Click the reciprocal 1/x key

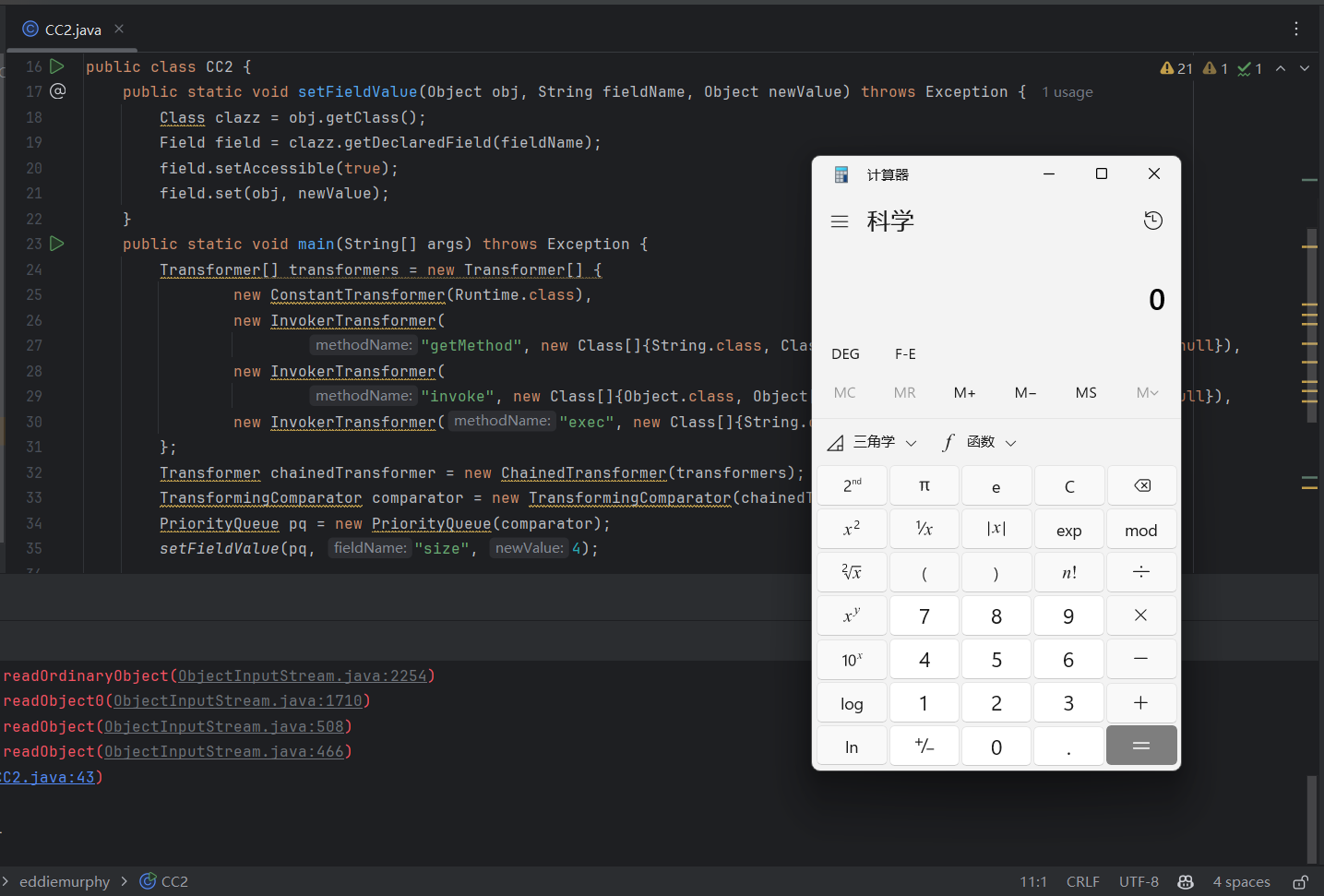(x=924, y=530)
